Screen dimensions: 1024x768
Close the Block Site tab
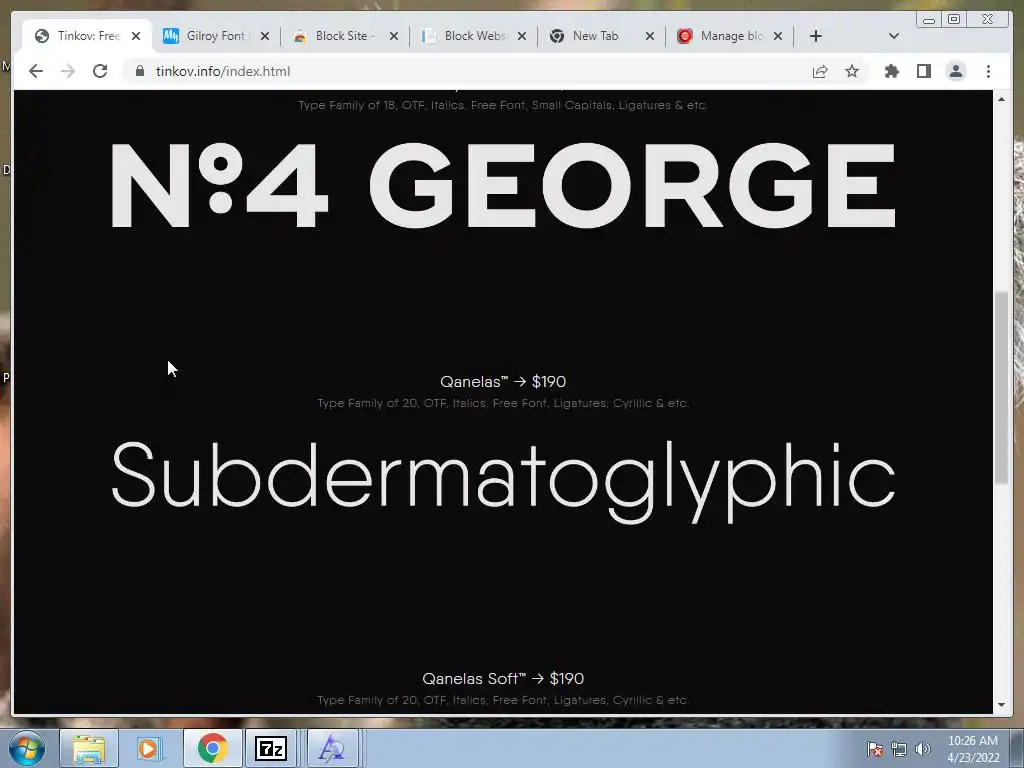(x=394, y=36)
